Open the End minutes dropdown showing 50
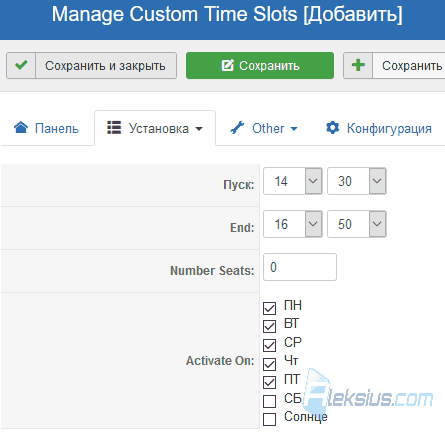Screen dimensions: 445x442 click(357, 224)
